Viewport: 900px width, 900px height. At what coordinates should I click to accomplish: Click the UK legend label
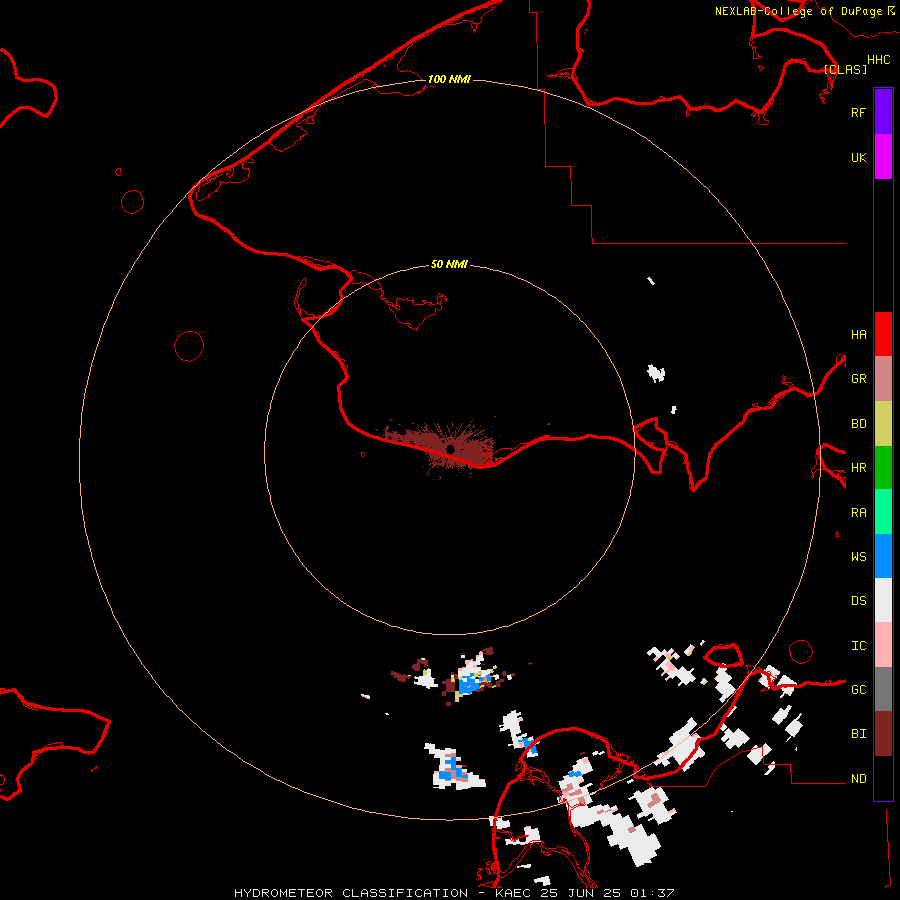point(858,157)
